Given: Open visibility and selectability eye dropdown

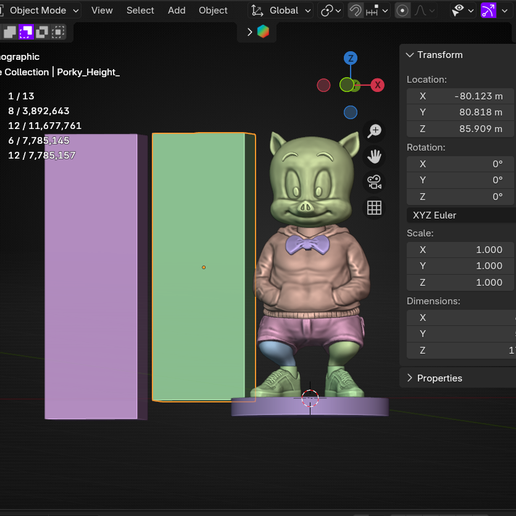Looking at the screenshot, I should point(463,11).
